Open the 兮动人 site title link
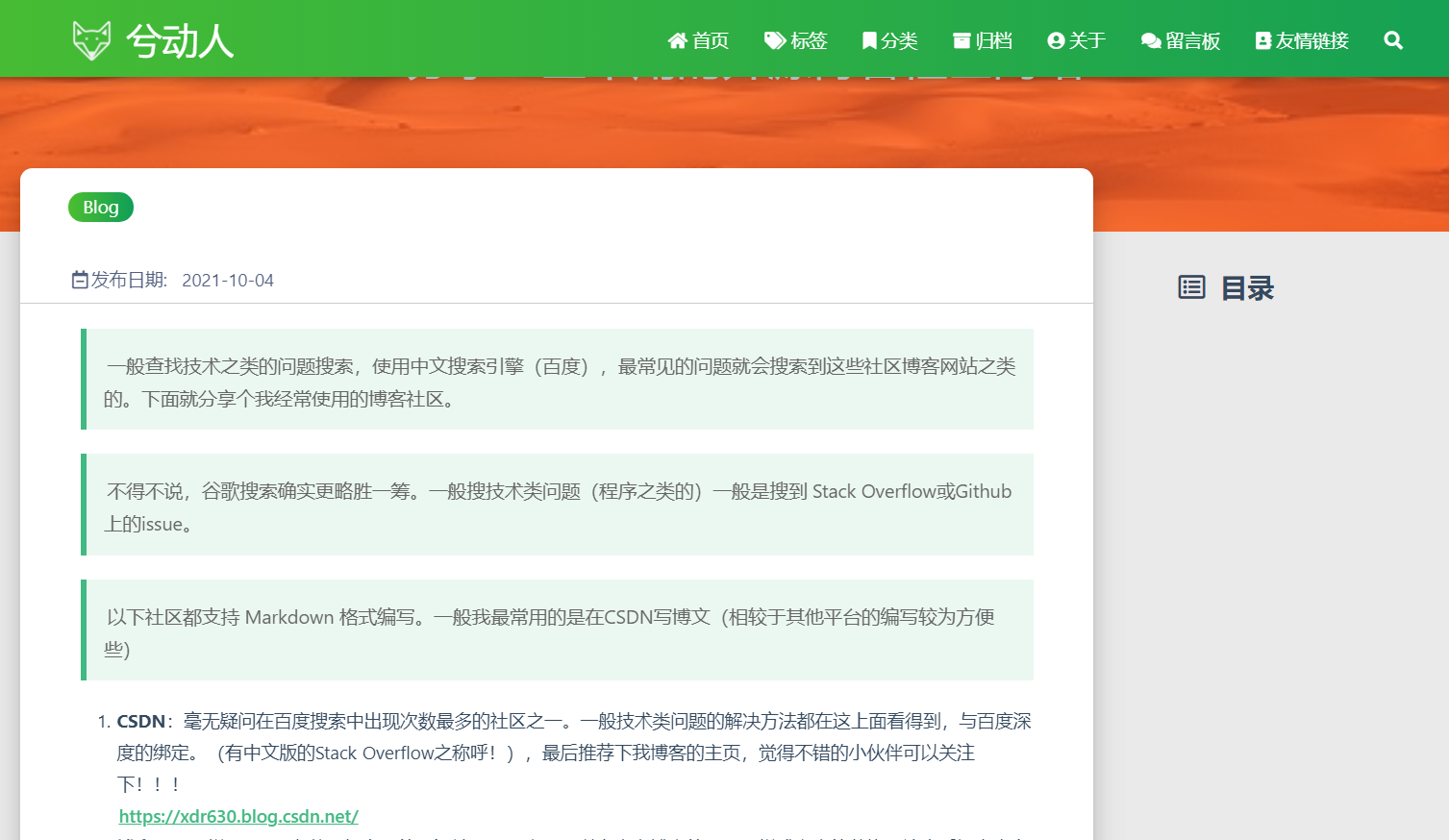Image resolution: width=1449 pixels, height=840 pixels. point(180,40)
